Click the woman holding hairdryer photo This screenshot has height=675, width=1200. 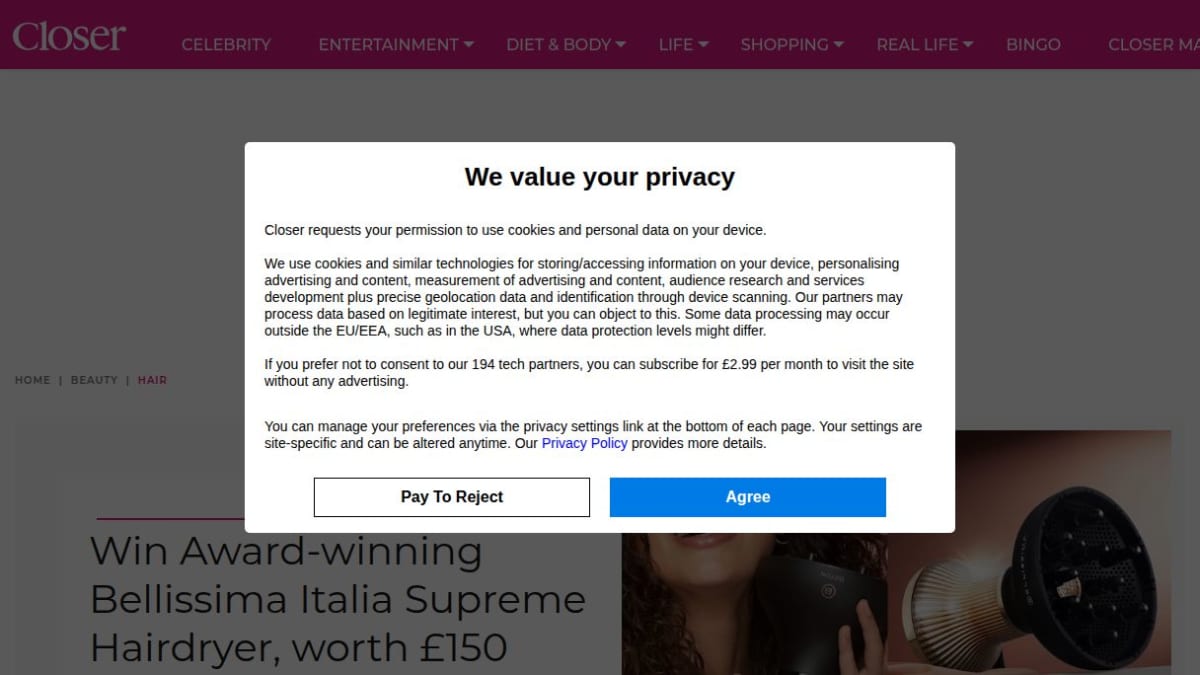pyautogui.click(x=755, y=600)
